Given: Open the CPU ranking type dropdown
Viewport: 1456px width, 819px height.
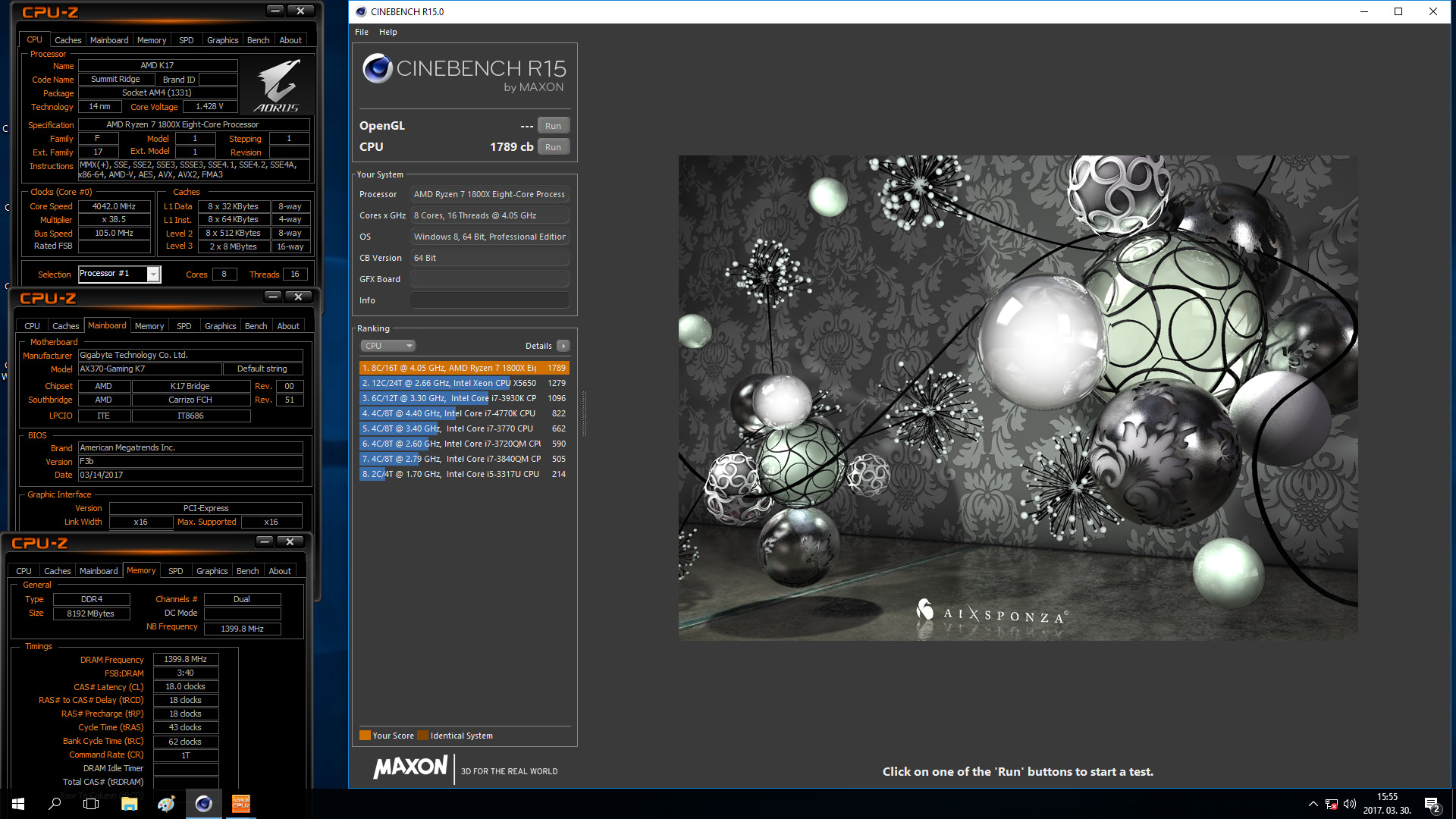Looking at the screenshot, I should click(388, 346).
